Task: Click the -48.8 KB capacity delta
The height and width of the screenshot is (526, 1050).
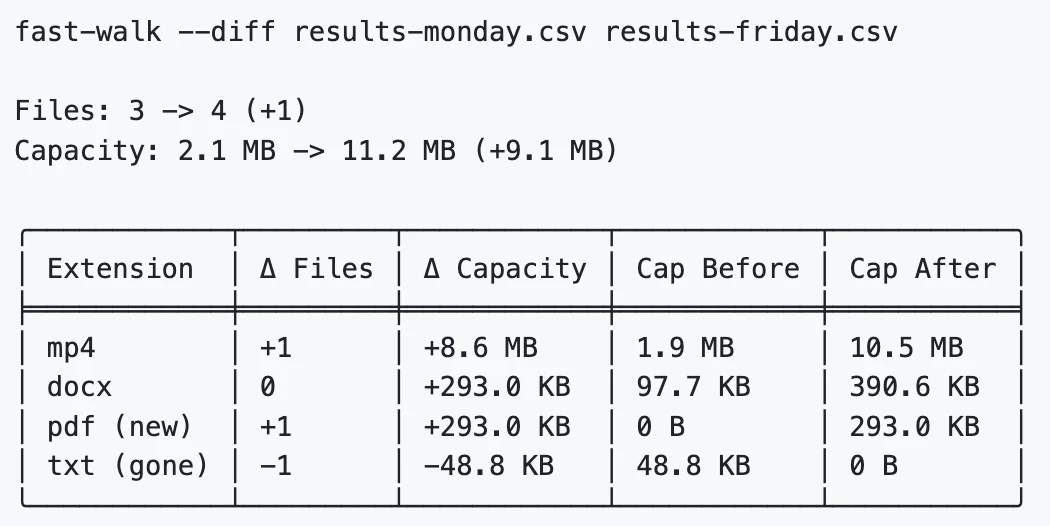Action: 488,466
